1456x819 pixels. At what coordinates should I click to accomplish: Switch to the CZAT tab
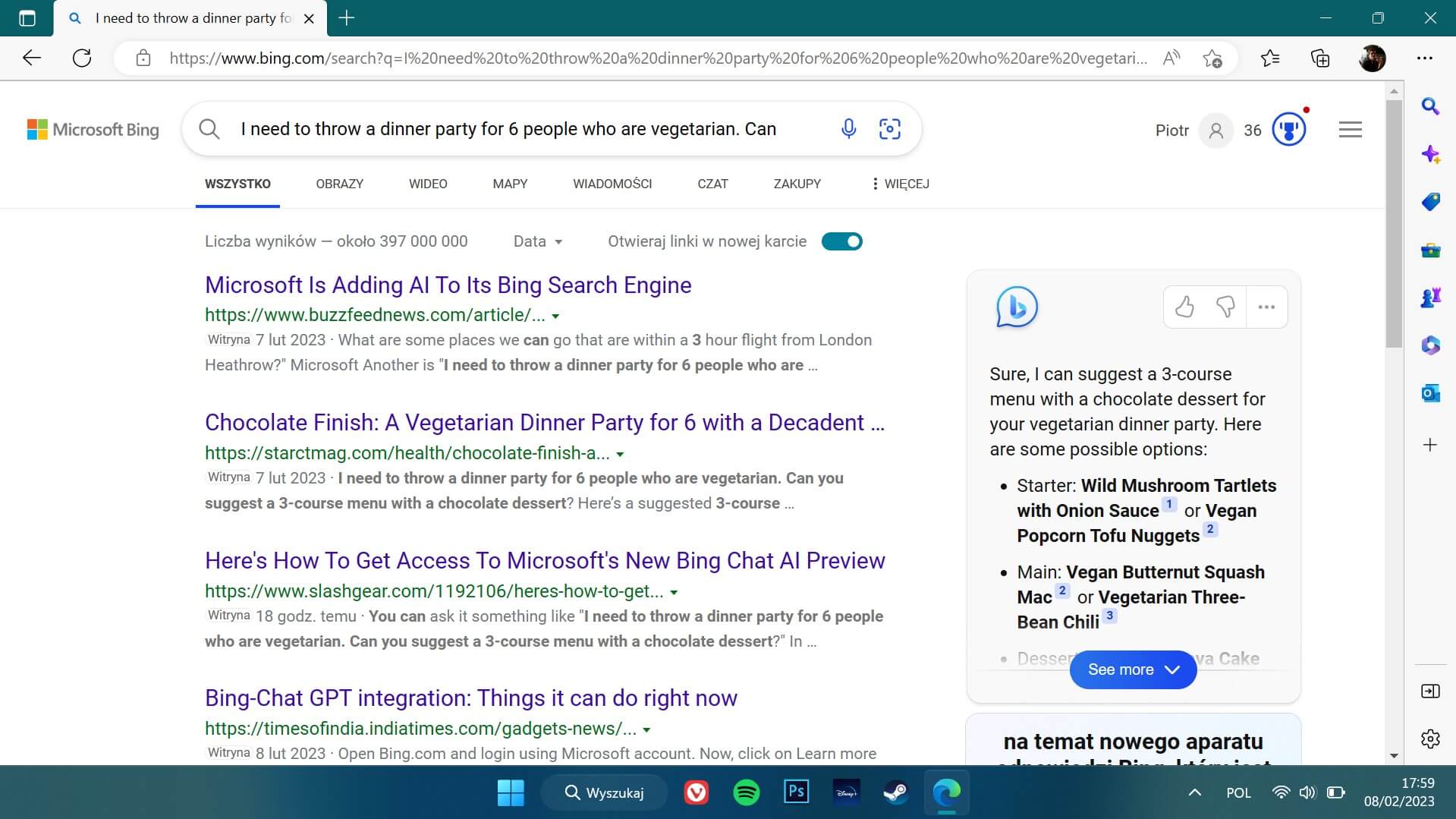[x=712, y=184]
